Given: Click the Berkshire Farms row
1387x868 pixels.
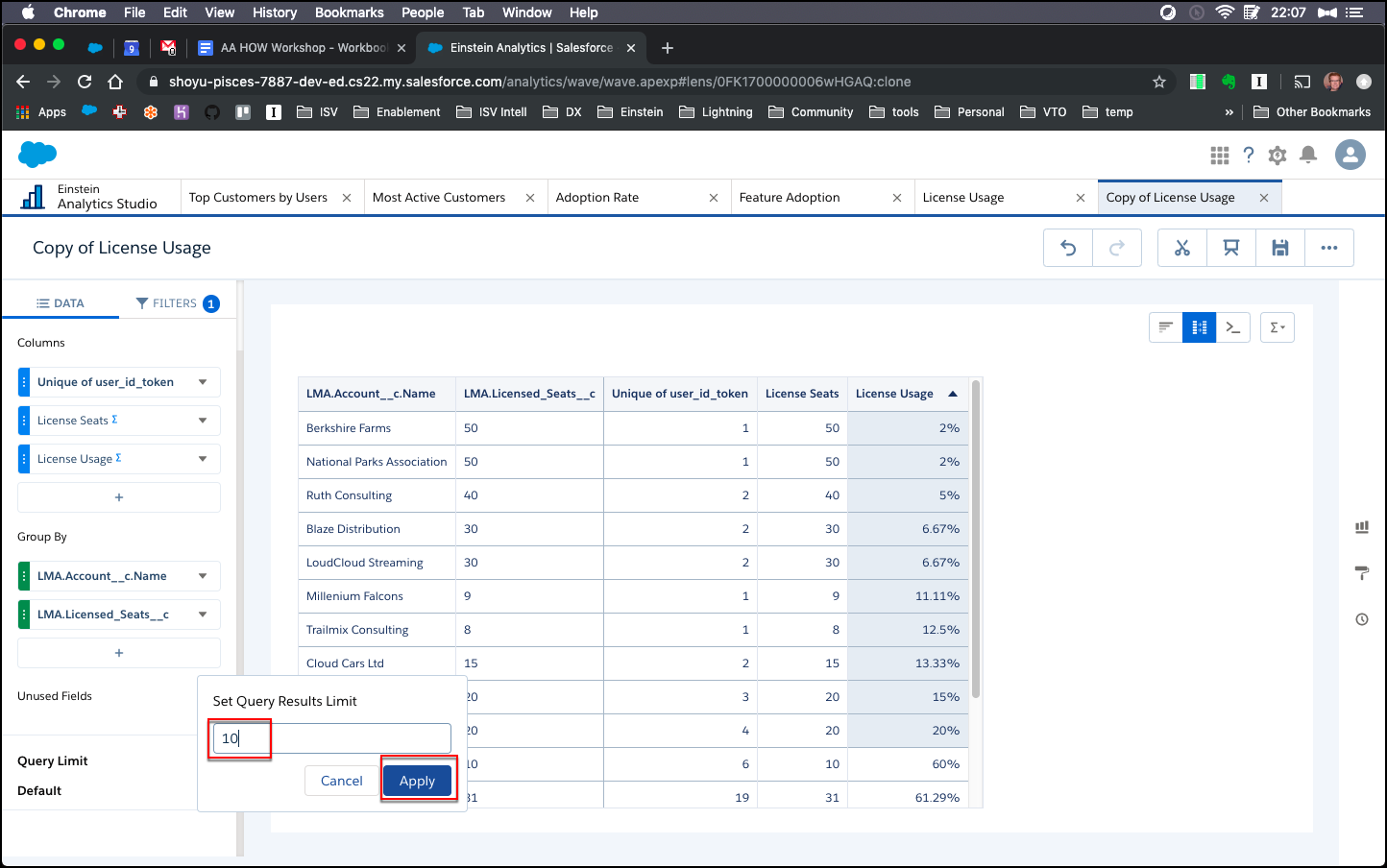Looking at the screenshot, I should 633,428.
